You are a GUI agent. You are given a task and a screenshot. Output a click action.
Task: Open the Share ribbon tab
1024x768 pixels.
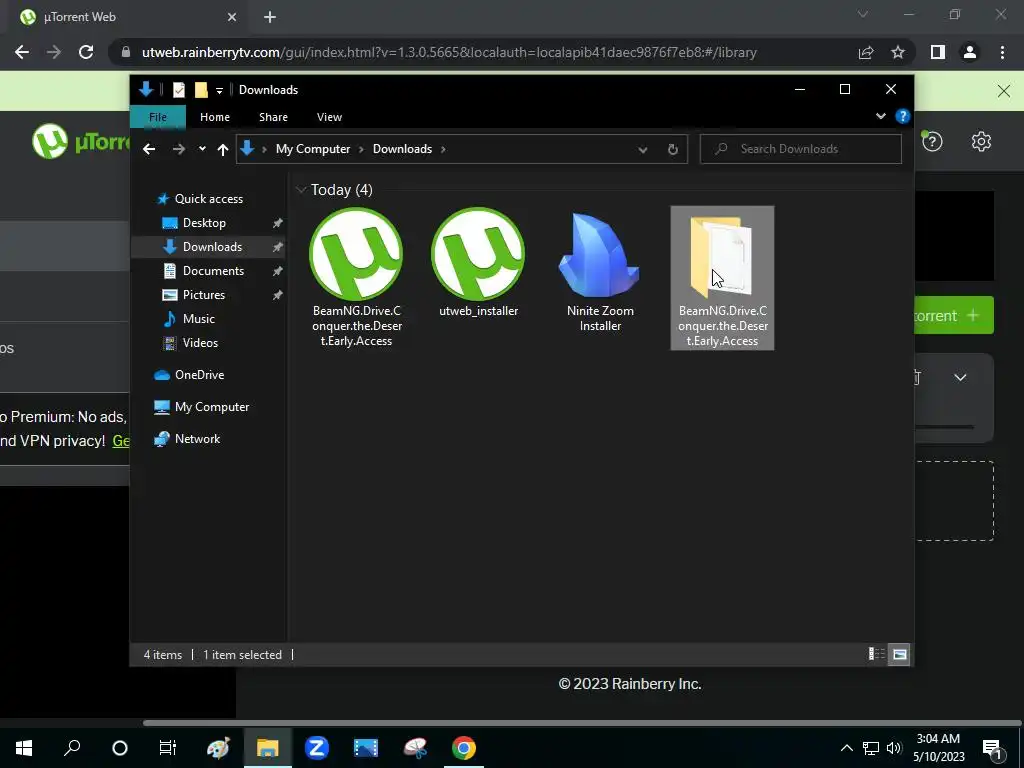click(x=273, y=117)
